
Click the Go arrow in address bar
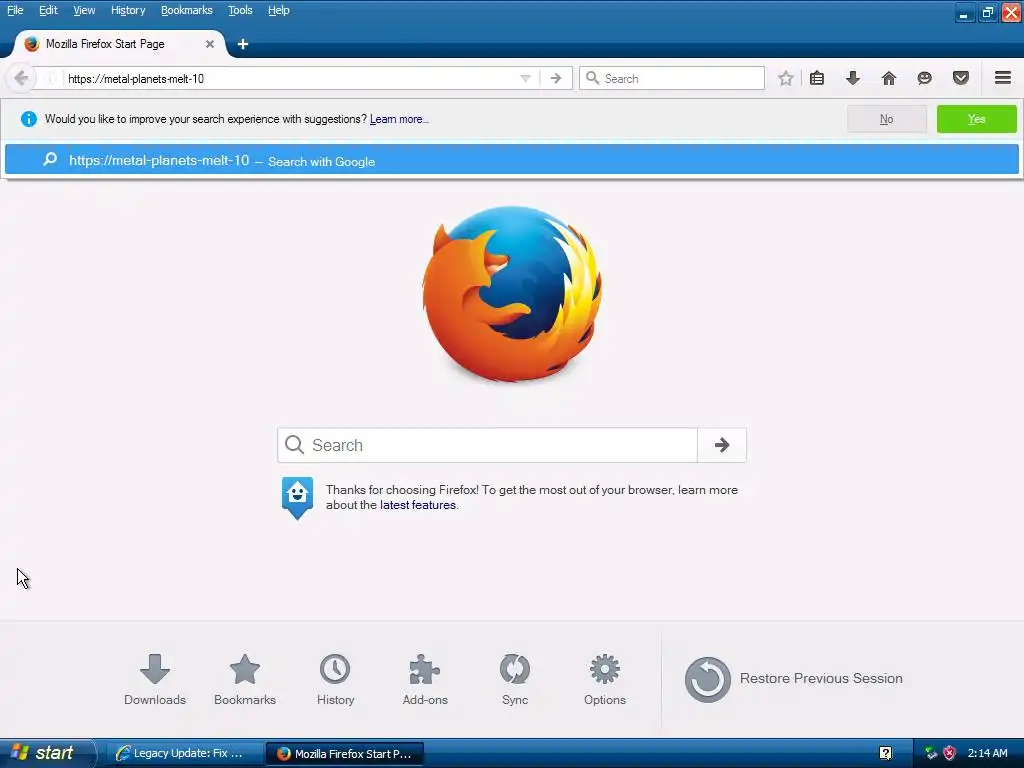click(556, 78)
